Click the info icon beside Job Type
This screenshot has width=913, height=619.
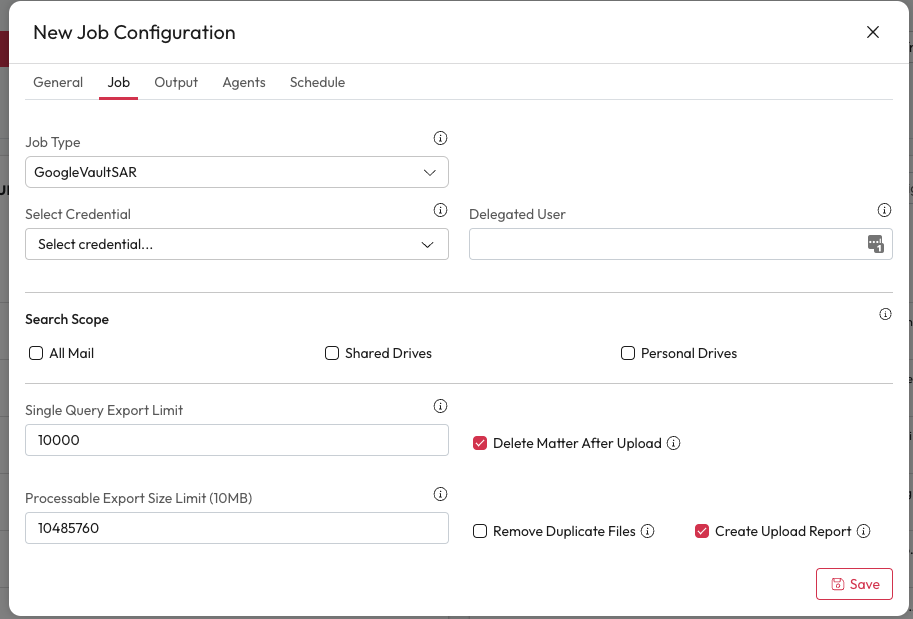point(440,139)
